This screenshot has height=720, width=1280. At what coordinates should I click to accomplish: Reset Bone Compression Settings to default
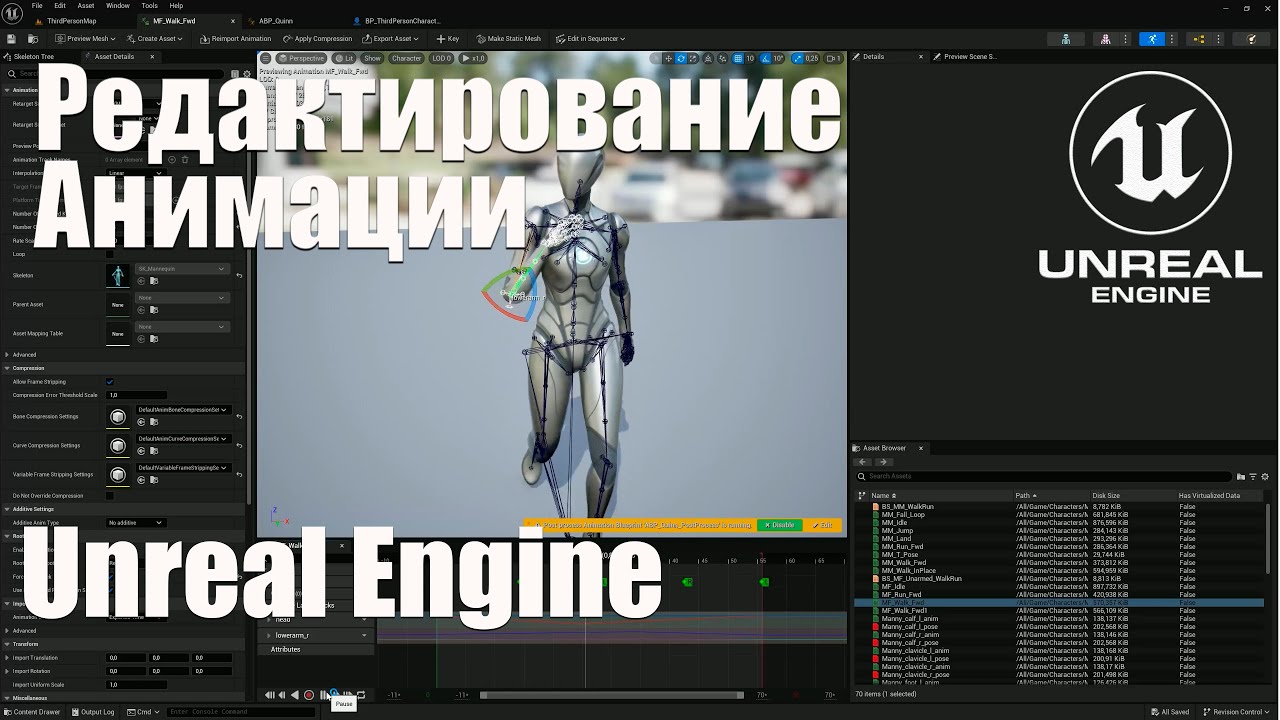point(239,416)
